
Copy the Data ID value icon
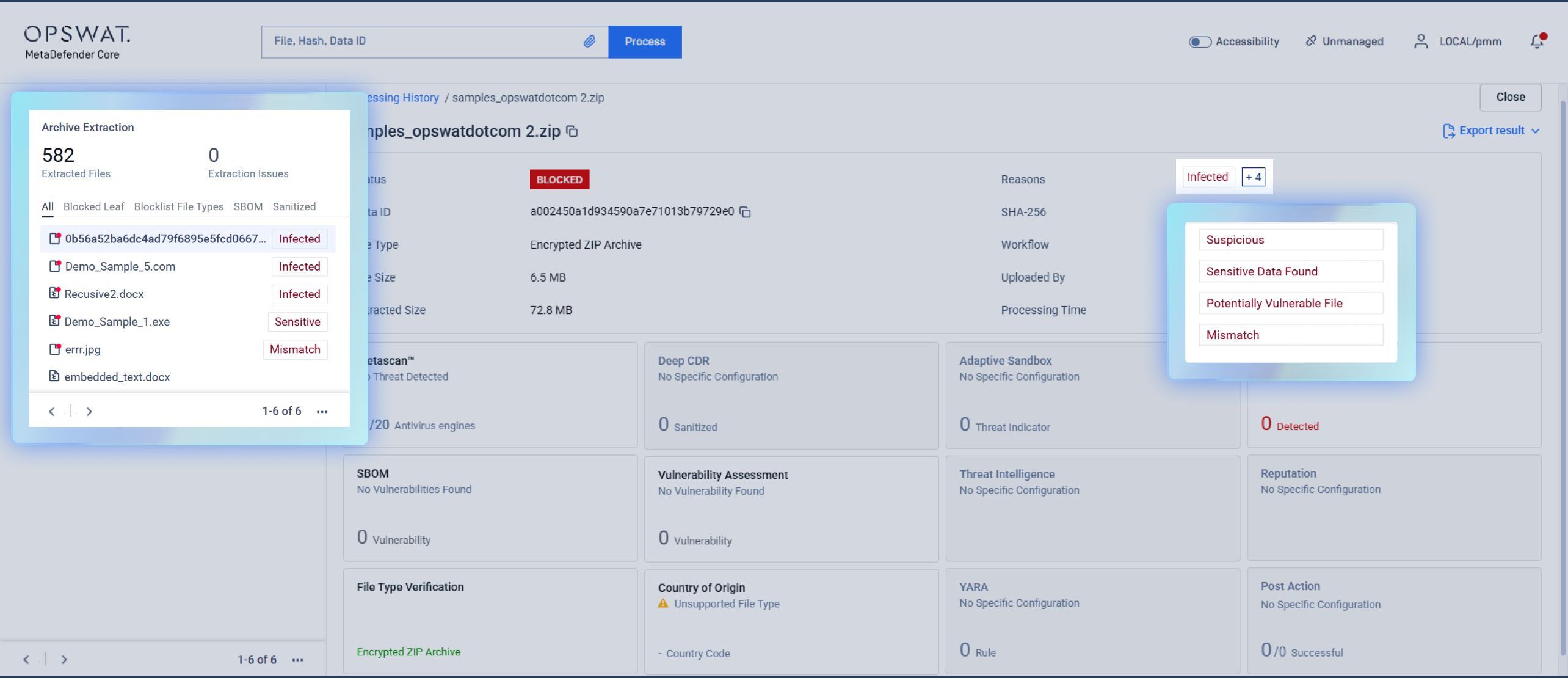[745, 212]
